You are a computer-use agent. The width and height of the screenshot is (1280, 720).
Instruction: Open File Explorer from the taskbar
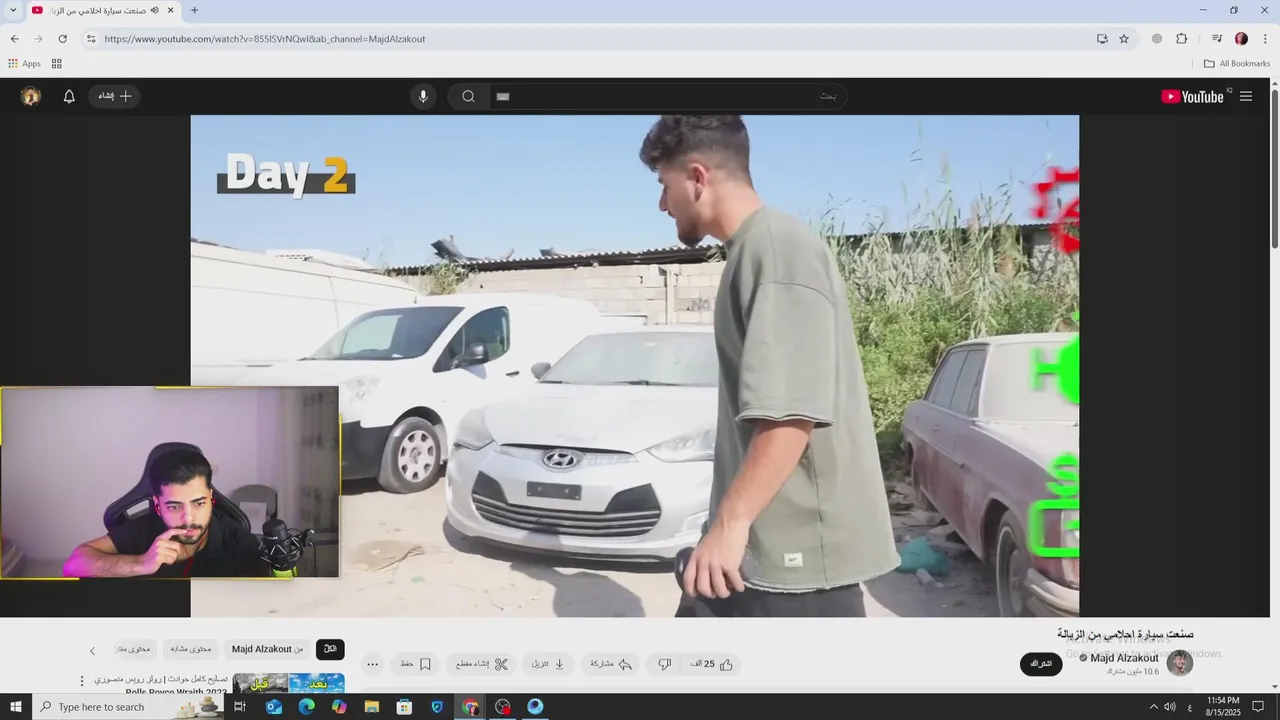372,707
